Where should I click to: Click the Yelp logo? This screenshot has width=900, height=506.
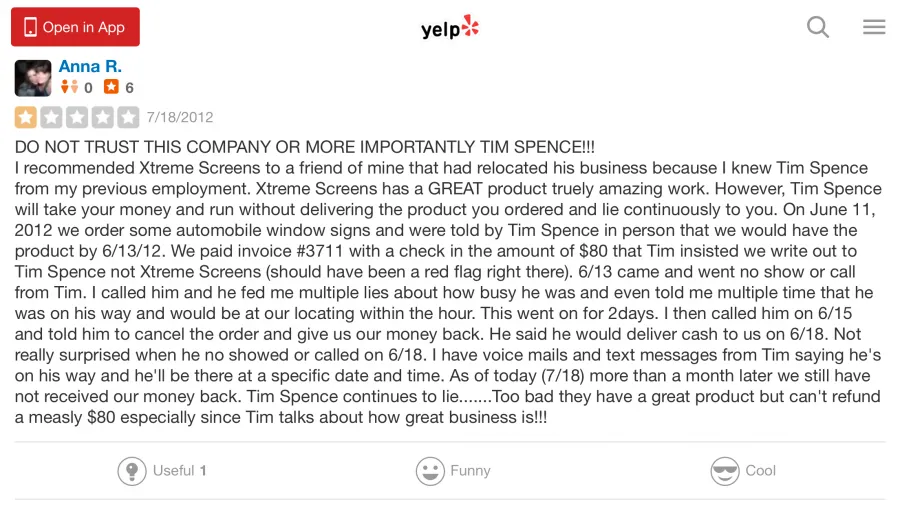click(x=450, y=27)
